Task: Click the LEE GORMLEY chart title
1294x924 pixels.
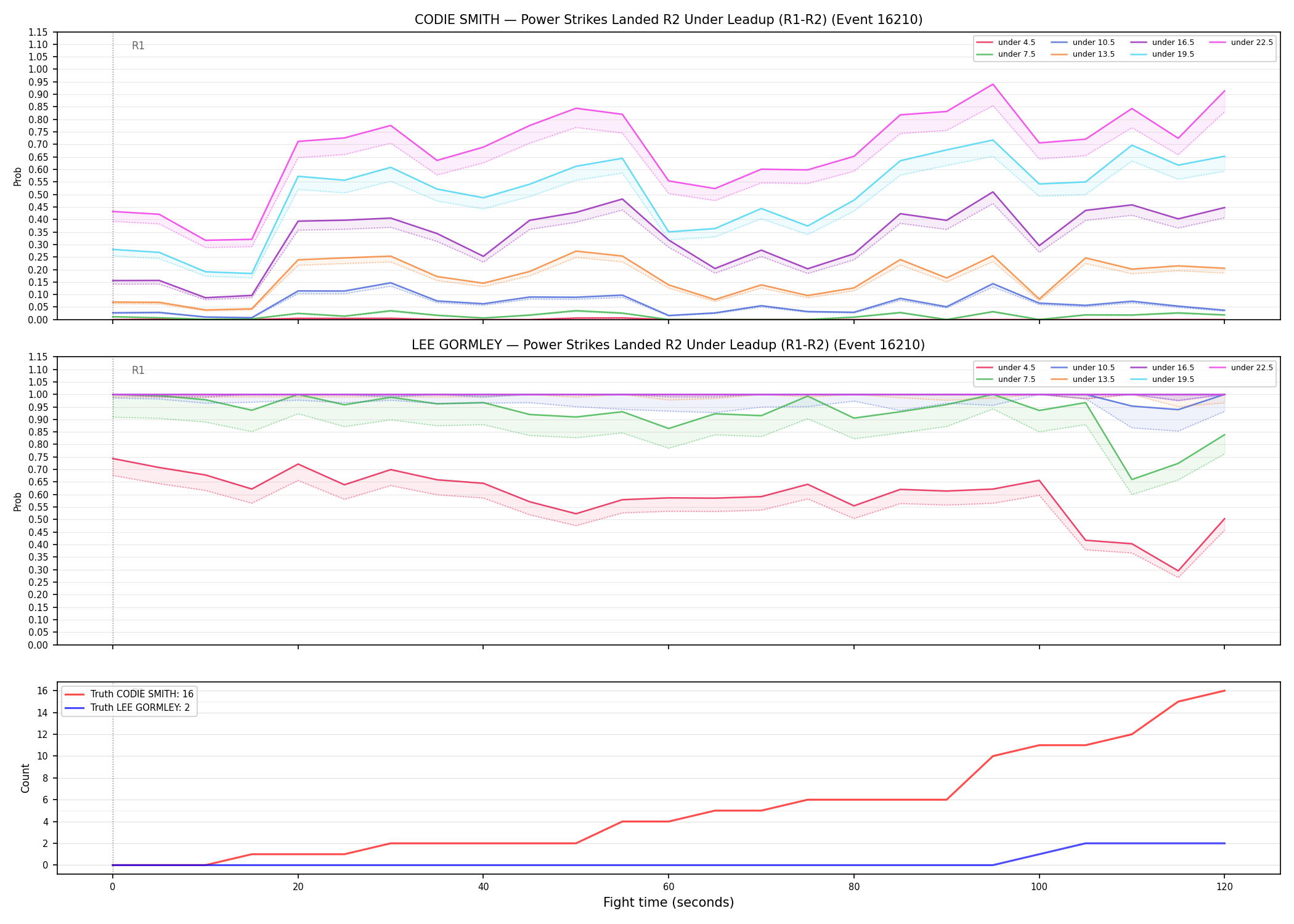Action: pyautogui.click(x=669, y=345)
